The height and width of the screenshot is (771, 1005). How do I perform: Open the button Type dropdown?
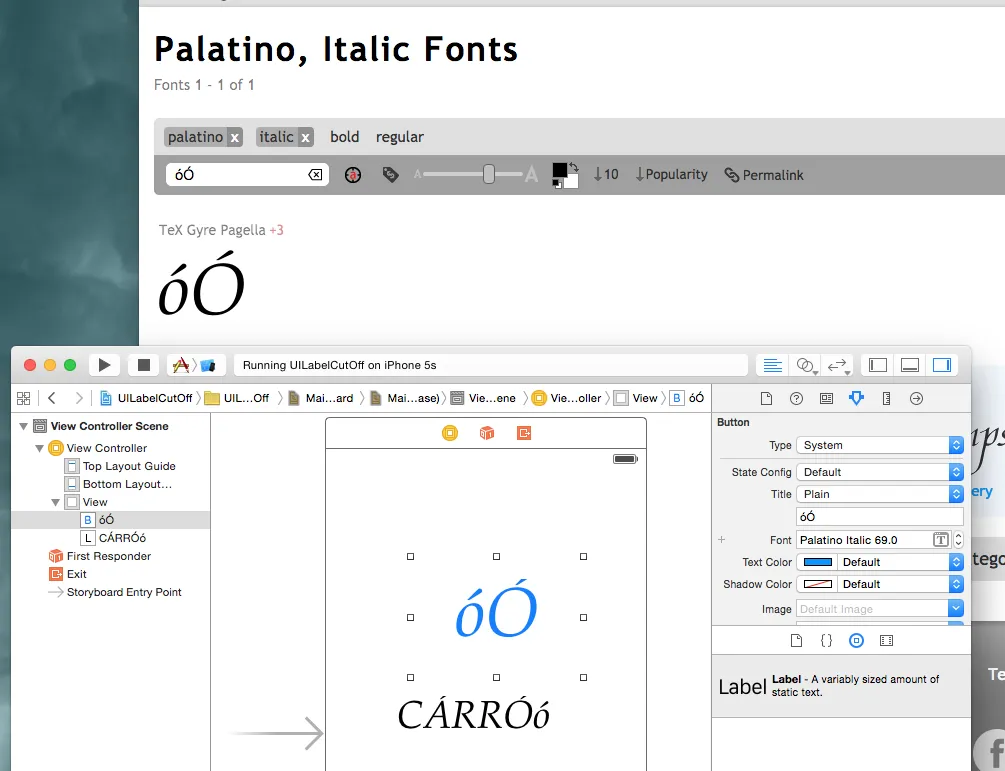click(x=880, y=445)
